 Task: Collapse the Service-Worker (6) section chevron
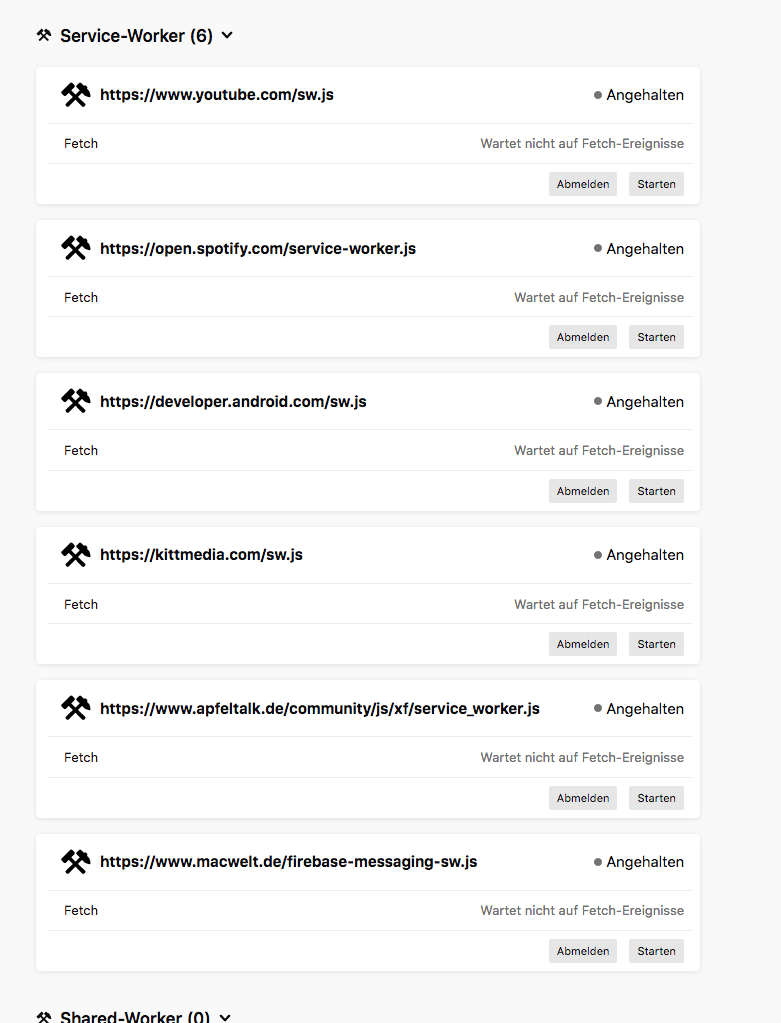tap(227, 36)
